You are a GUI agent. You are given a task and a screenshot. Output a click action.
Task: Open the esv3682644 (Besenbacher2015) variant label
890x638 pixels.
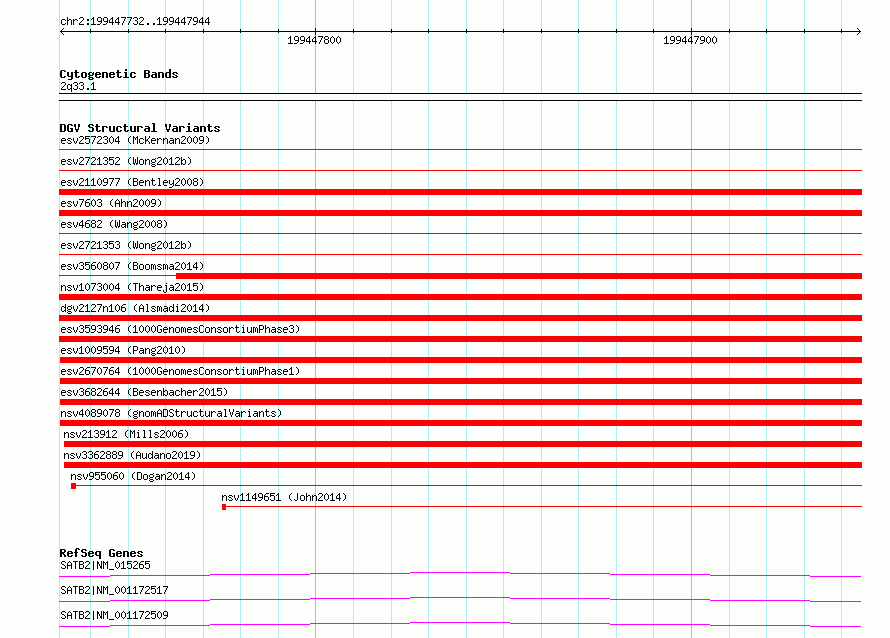point(144,392)
